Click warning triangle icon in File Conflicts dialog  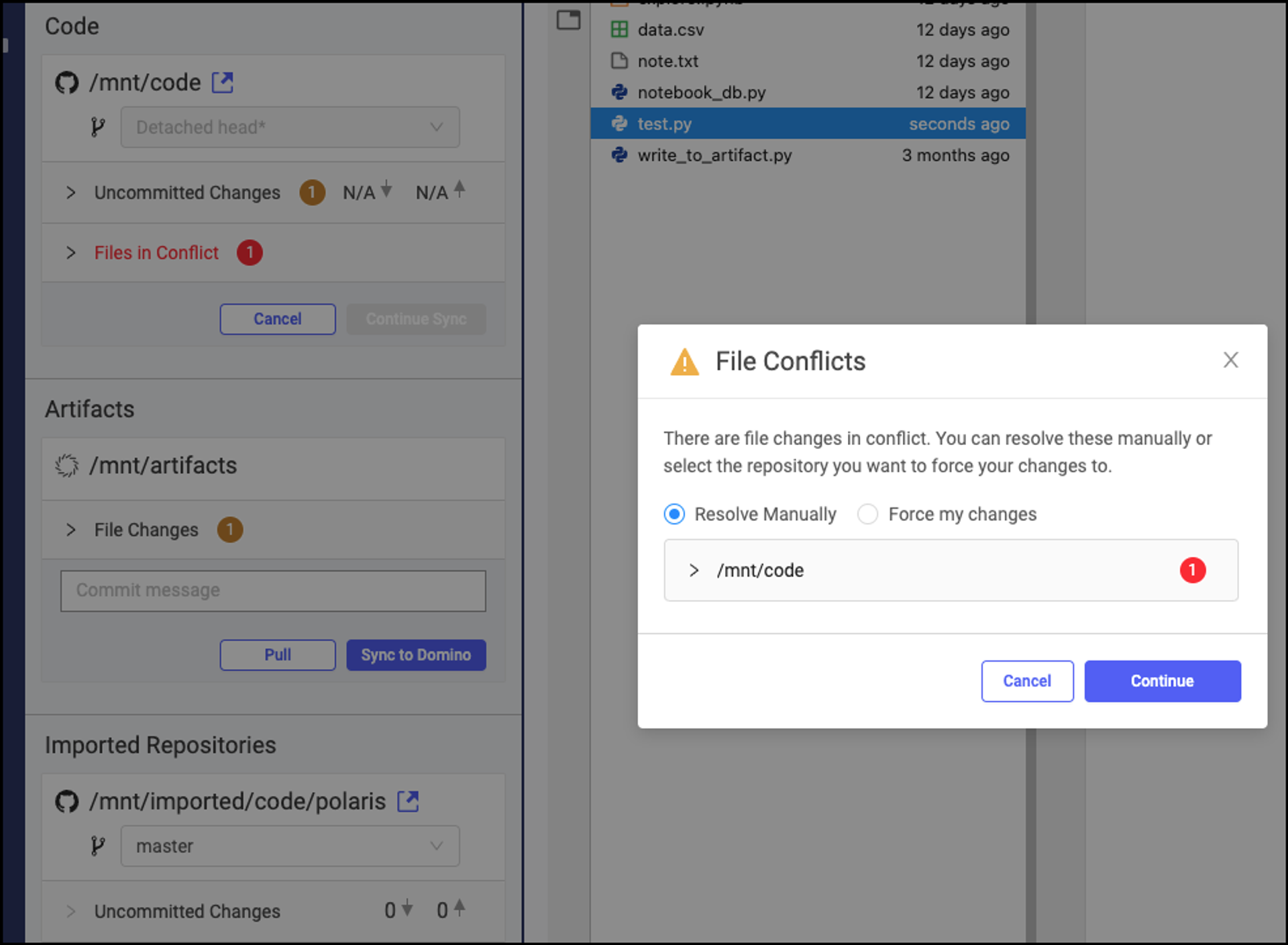pos(684,362)
